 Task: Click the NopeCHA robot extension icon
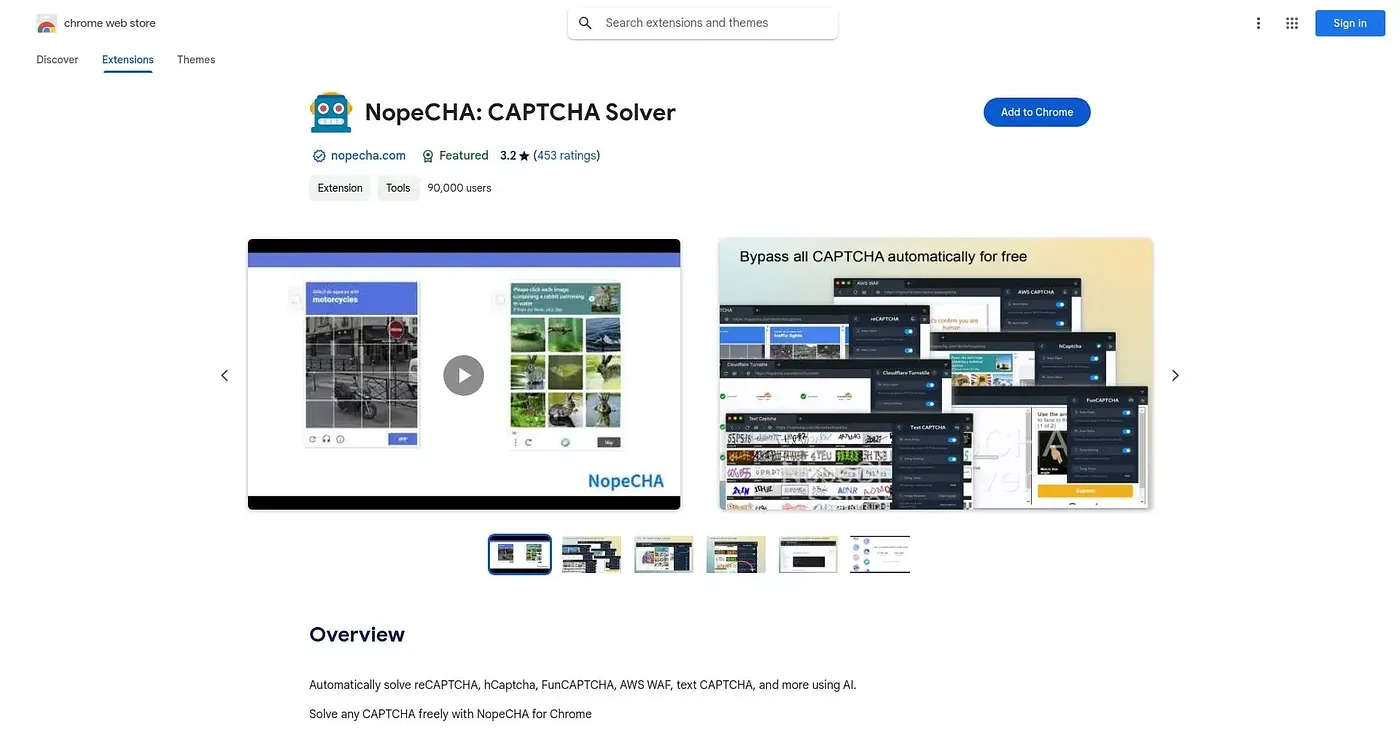pyautogui.click(x=331, y=112)
